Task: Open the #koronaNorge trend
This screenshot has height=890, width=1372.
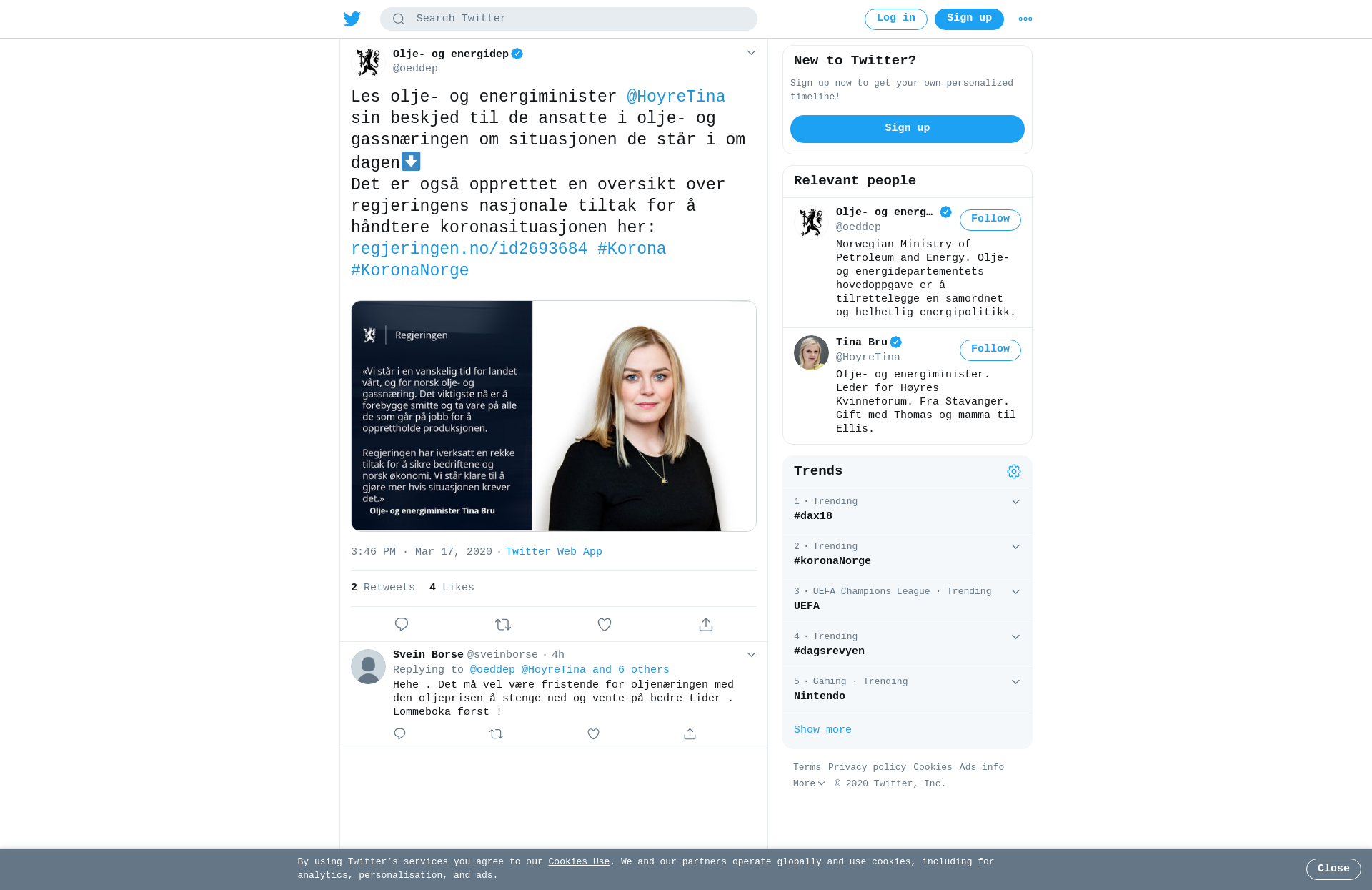Action: pyautogui.click(x=908, y=555)
